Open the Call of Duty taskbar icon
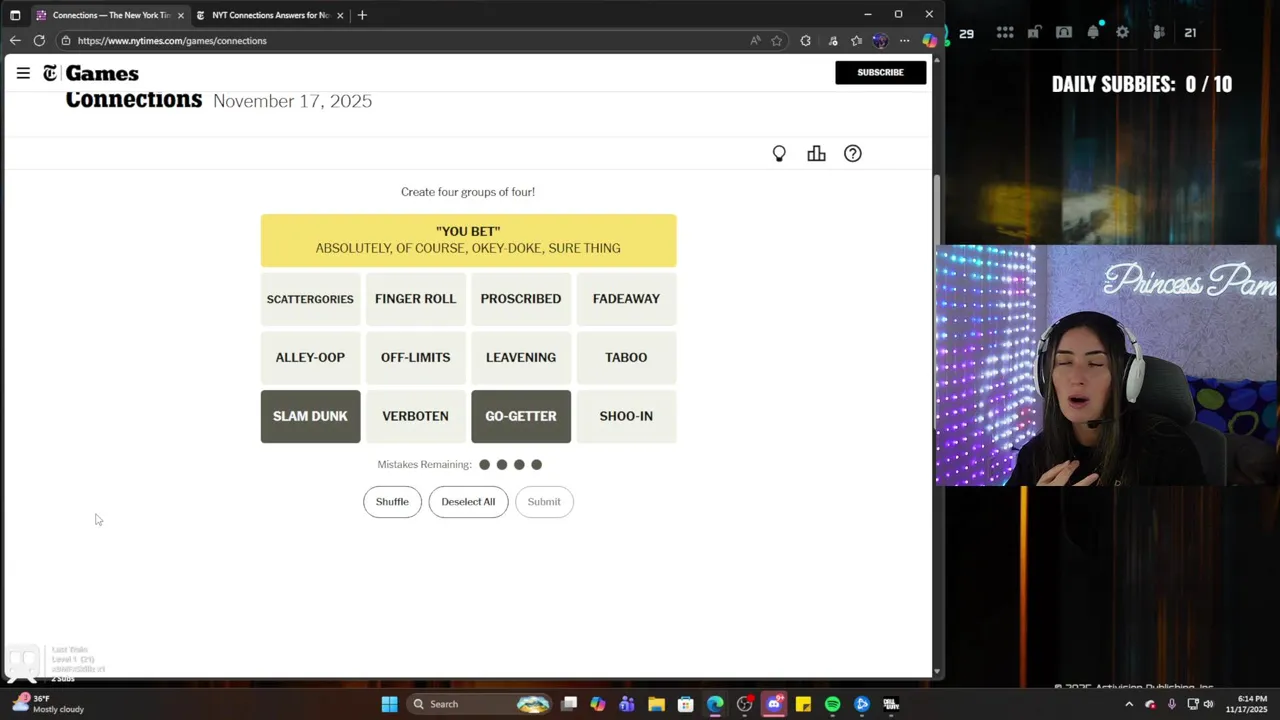 891,704
